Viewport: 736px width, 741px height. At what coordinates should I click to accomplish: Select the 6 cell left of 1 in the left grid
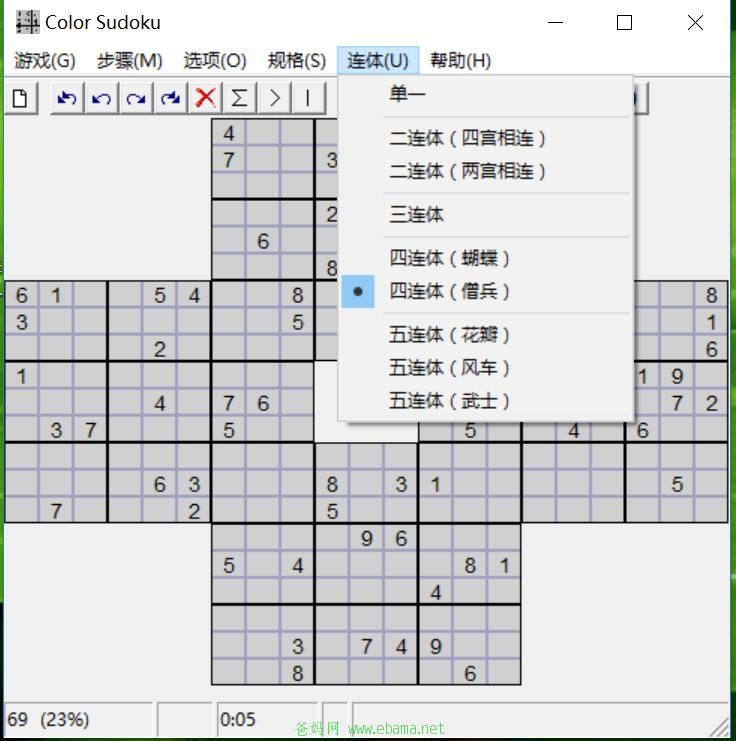(x=22, y=295)
